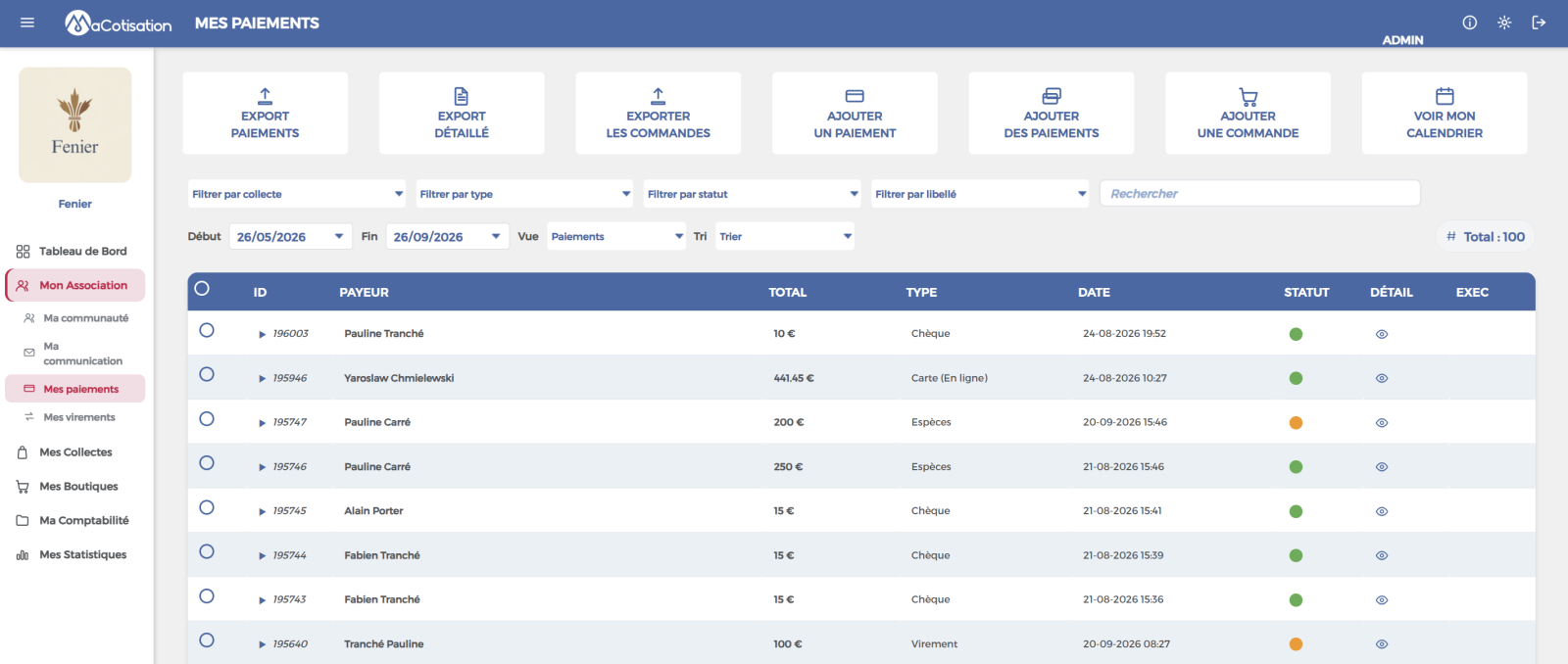1568x664 pixels.
Task: Select the row of payment 196003
Action: point(207,330)
